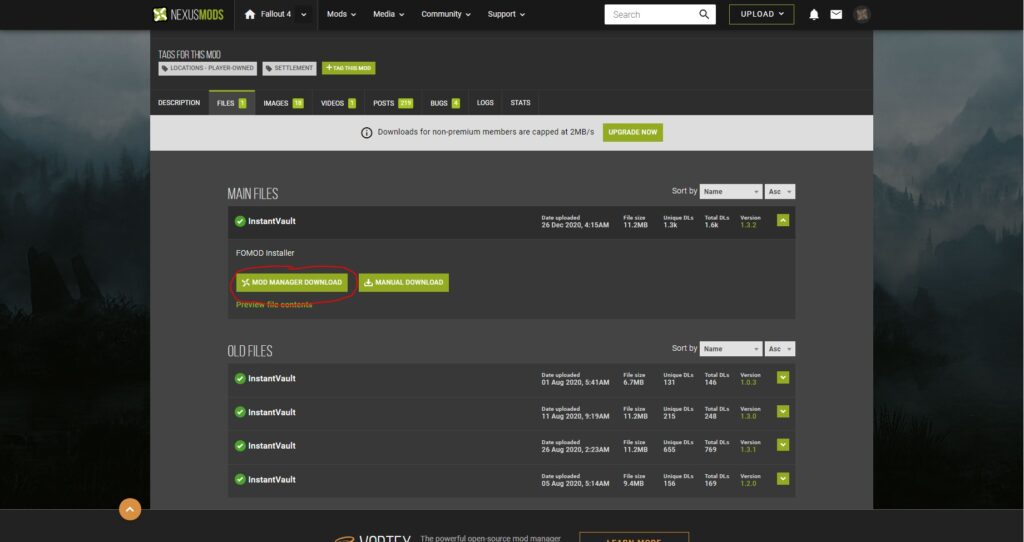
Task: Click the orange back-to-top arrow button
Action: click(130, 509)
